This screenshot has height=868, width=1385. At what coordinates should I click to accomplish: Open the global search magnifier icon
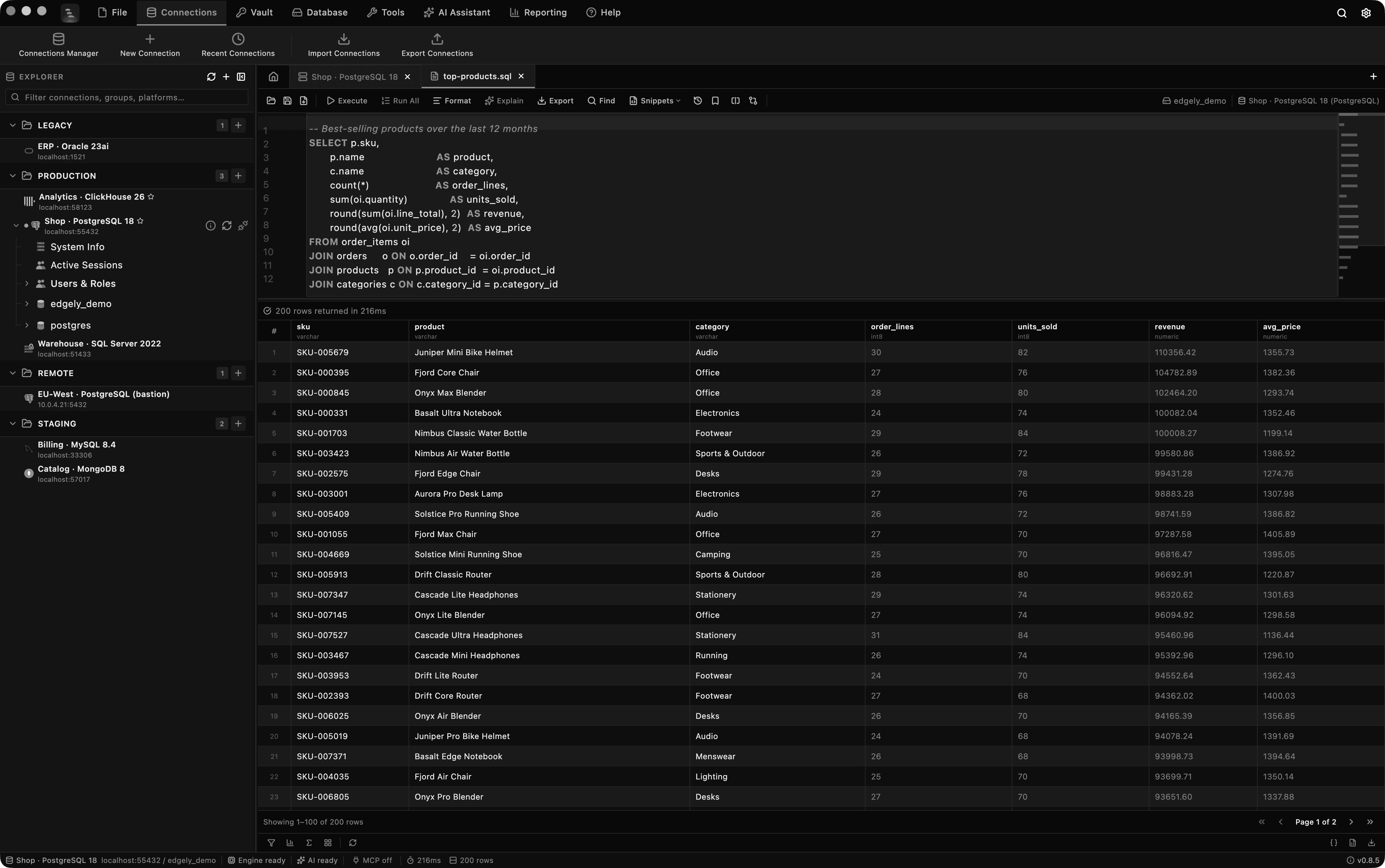point(1342,13)
